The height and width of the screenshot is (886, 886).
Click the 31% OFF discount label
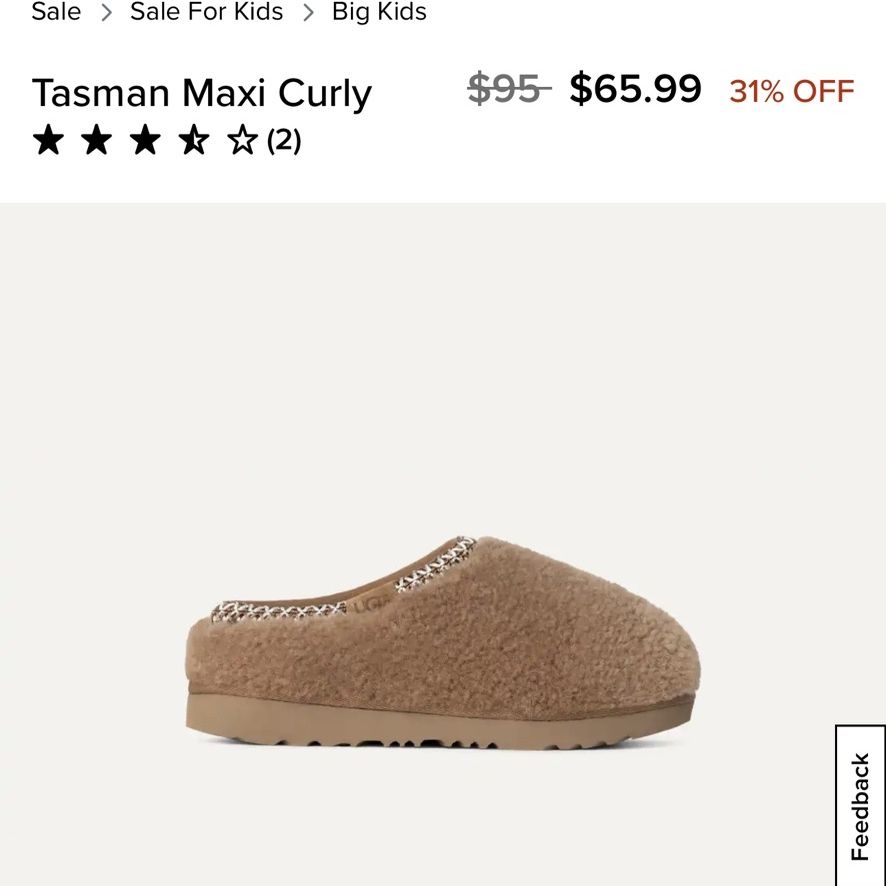(792, 91)
